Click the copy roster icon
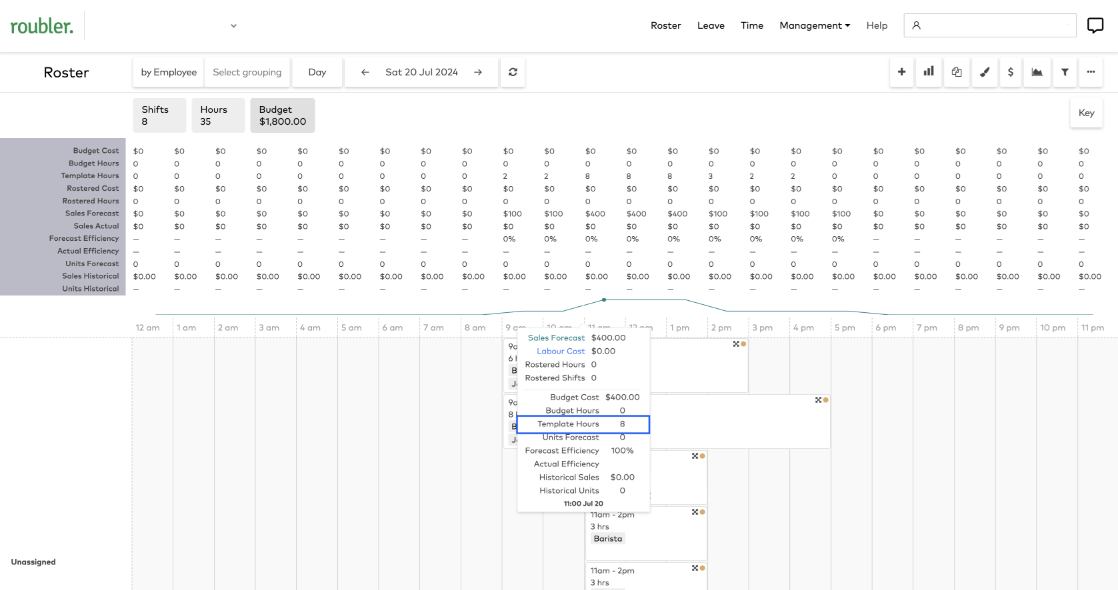The width and height of the screenshot is (1118, 590). coord(956,72)
